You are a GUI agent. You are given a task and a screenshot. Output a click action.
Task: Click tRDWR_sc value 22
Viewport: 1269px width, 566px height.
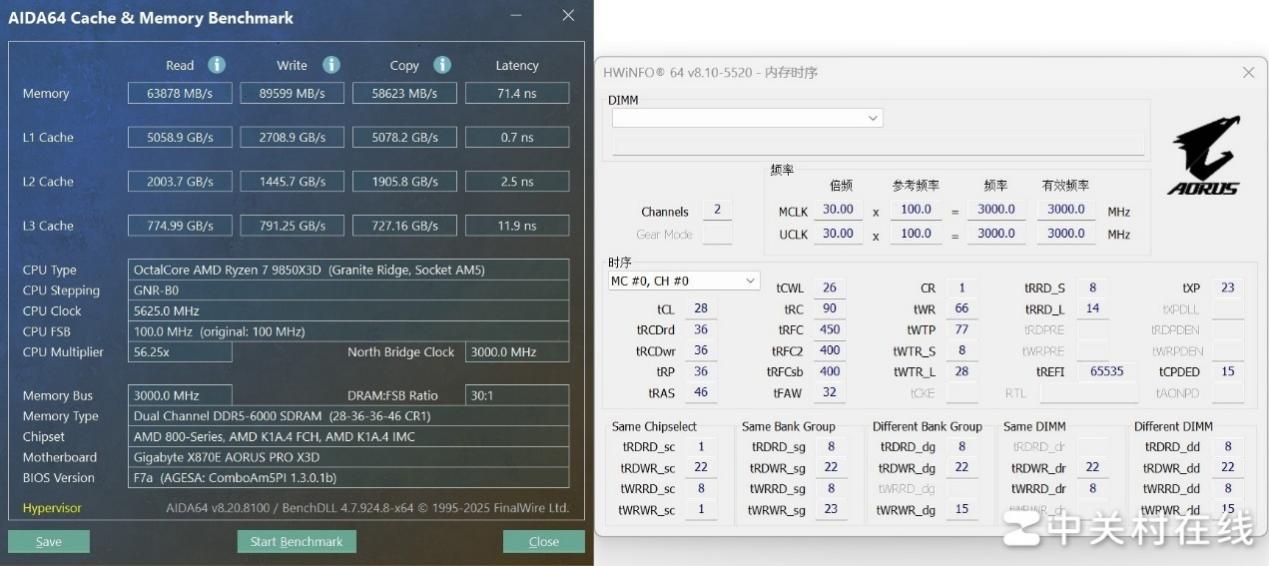(701, 468)
